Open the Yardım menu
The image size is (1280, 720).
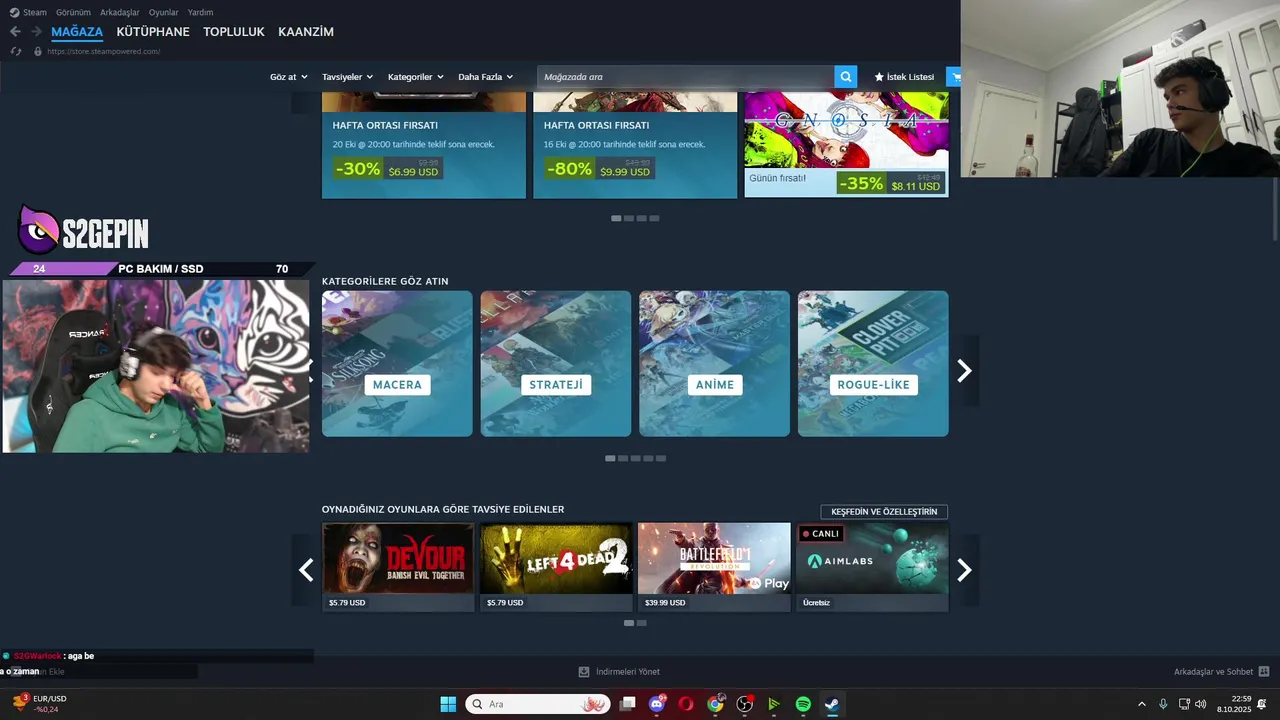pos(200,12)
